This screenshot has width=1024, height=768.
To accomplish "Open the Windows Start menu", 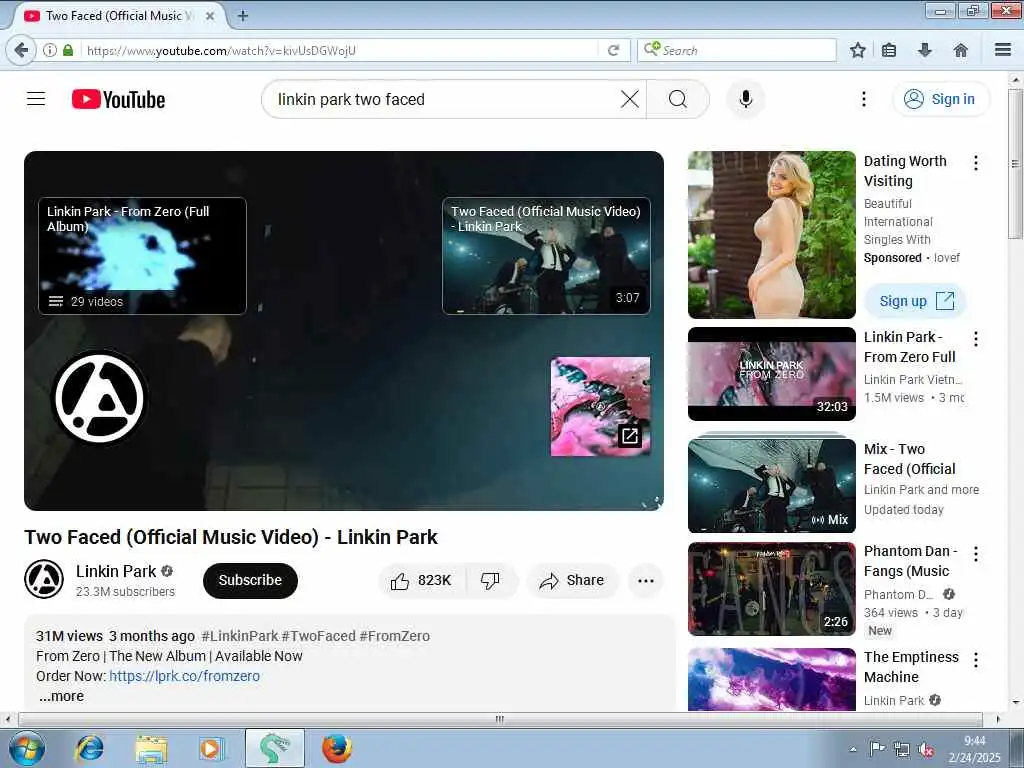I will pyautogui.click(x=26, y=748).
